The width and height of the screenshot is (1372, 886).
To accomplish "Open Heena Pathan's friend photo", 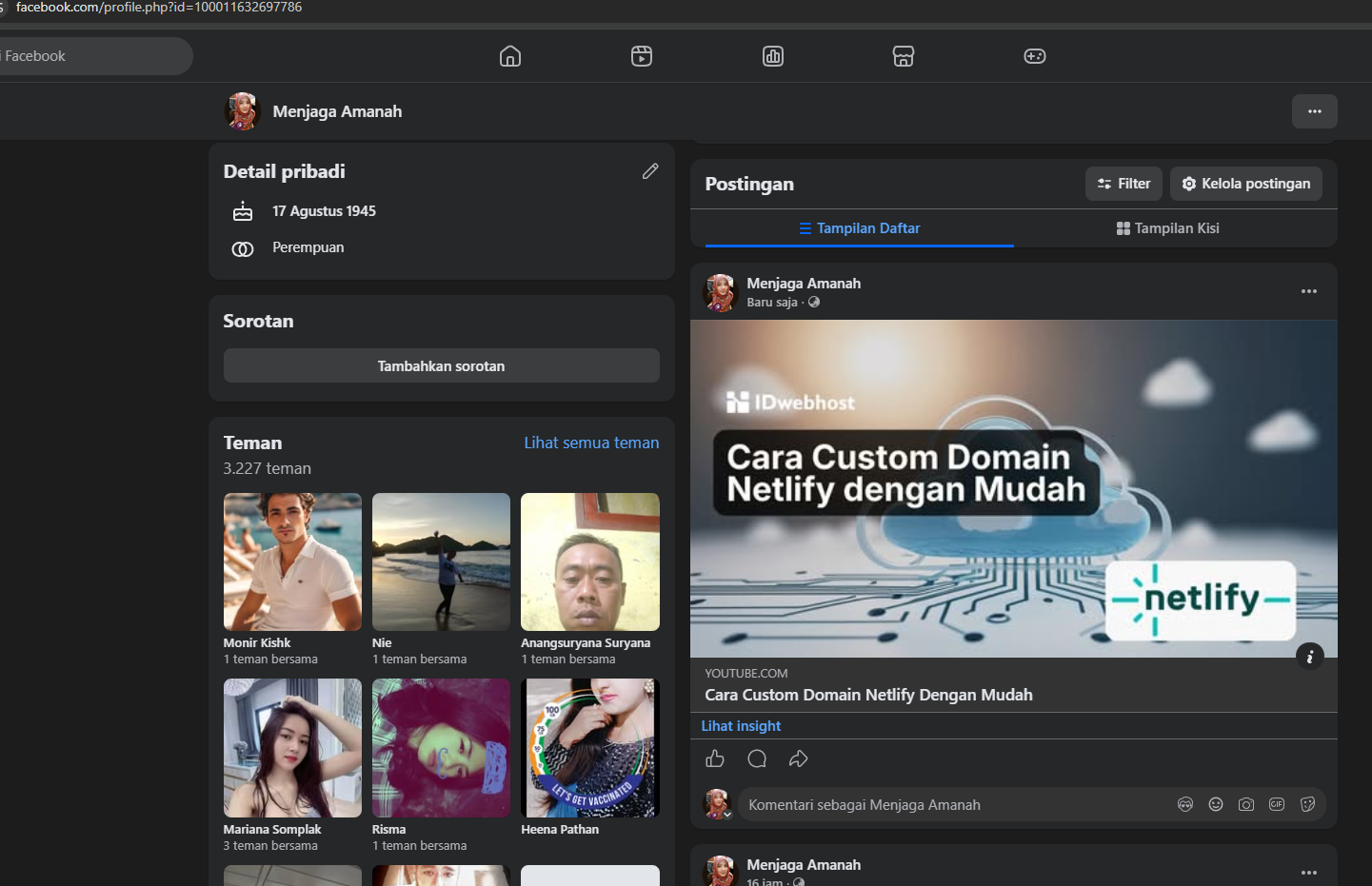I will (590, 748).
